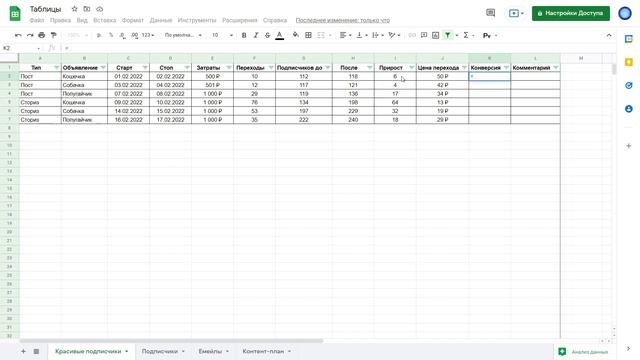The image size is (640, 360).
Task: Toggle bold formatting
Action: coord(244,36)
